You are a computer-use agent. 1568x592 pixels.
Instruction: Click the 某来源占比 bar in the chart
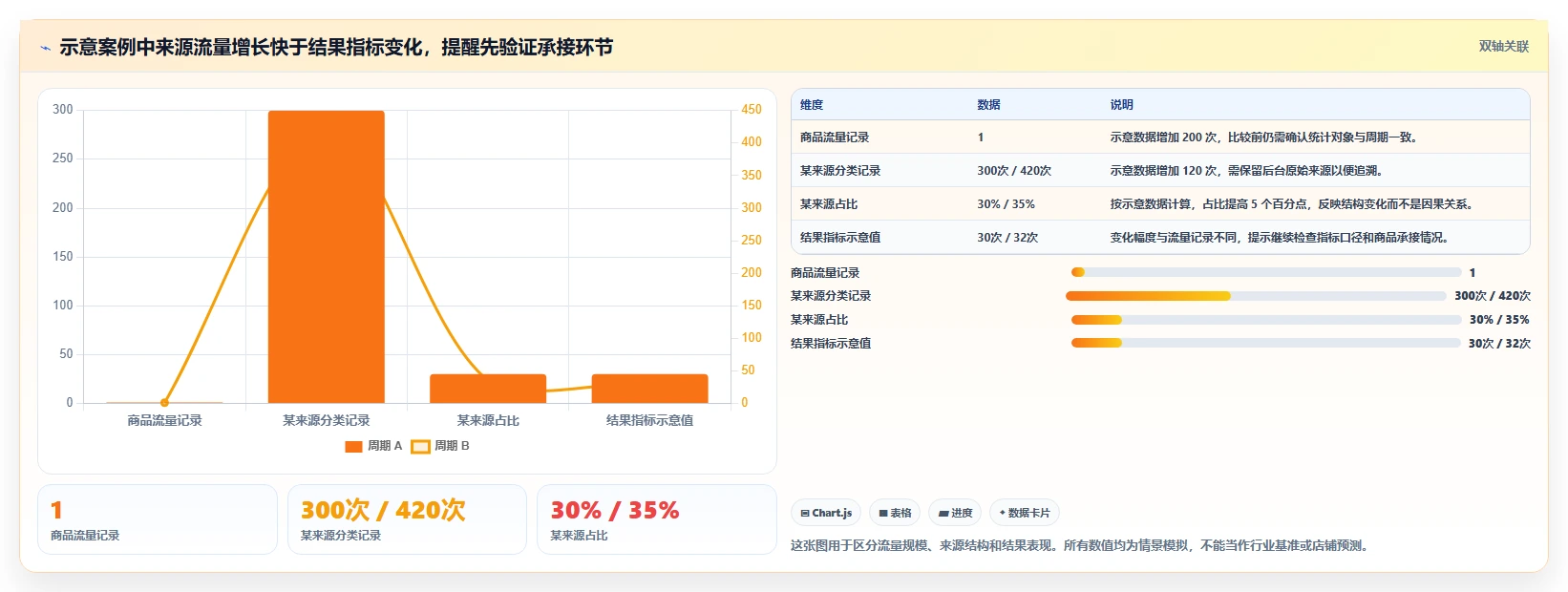tap(488, 389)
